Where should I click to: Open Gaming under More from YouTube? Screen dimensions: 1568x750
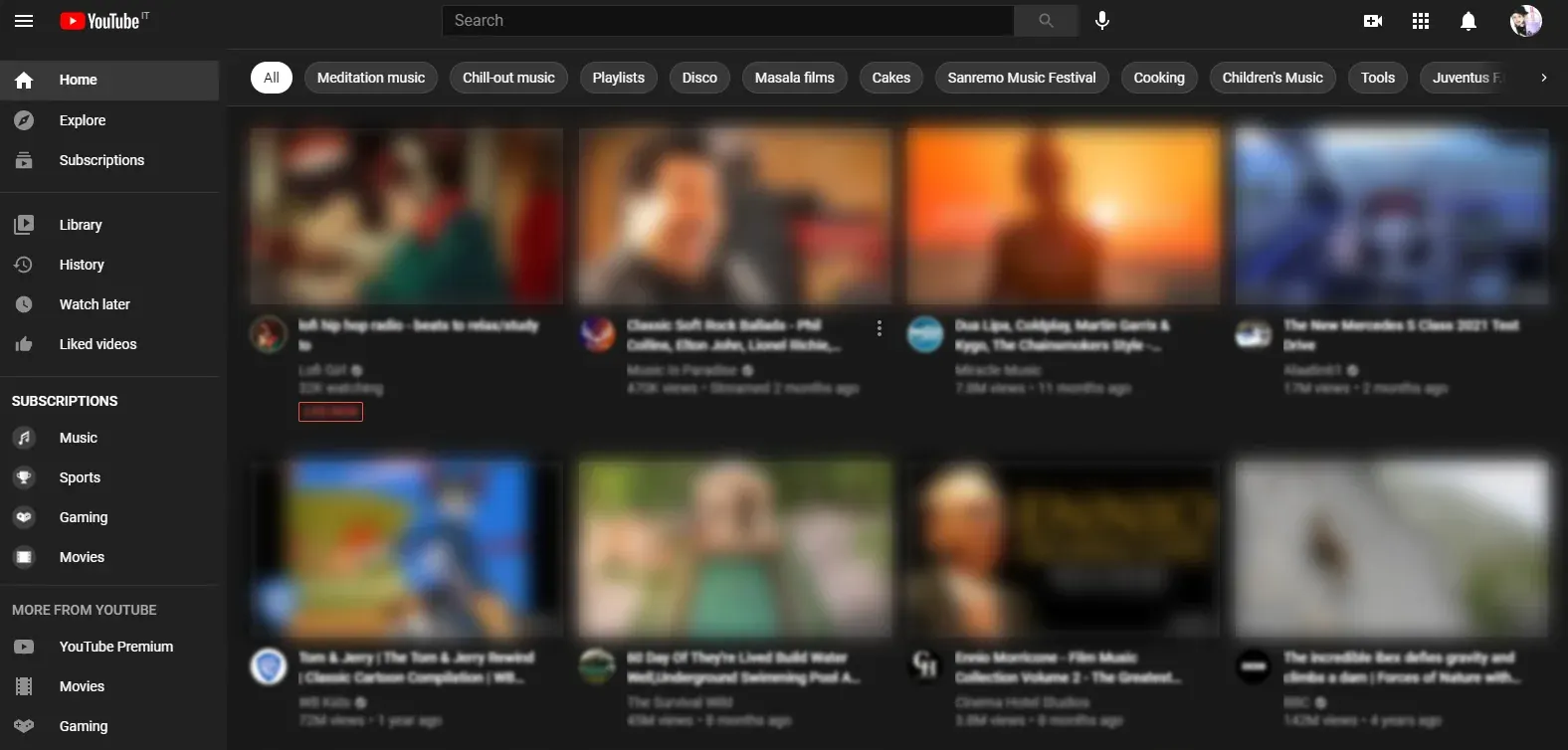tap(109, 726)
